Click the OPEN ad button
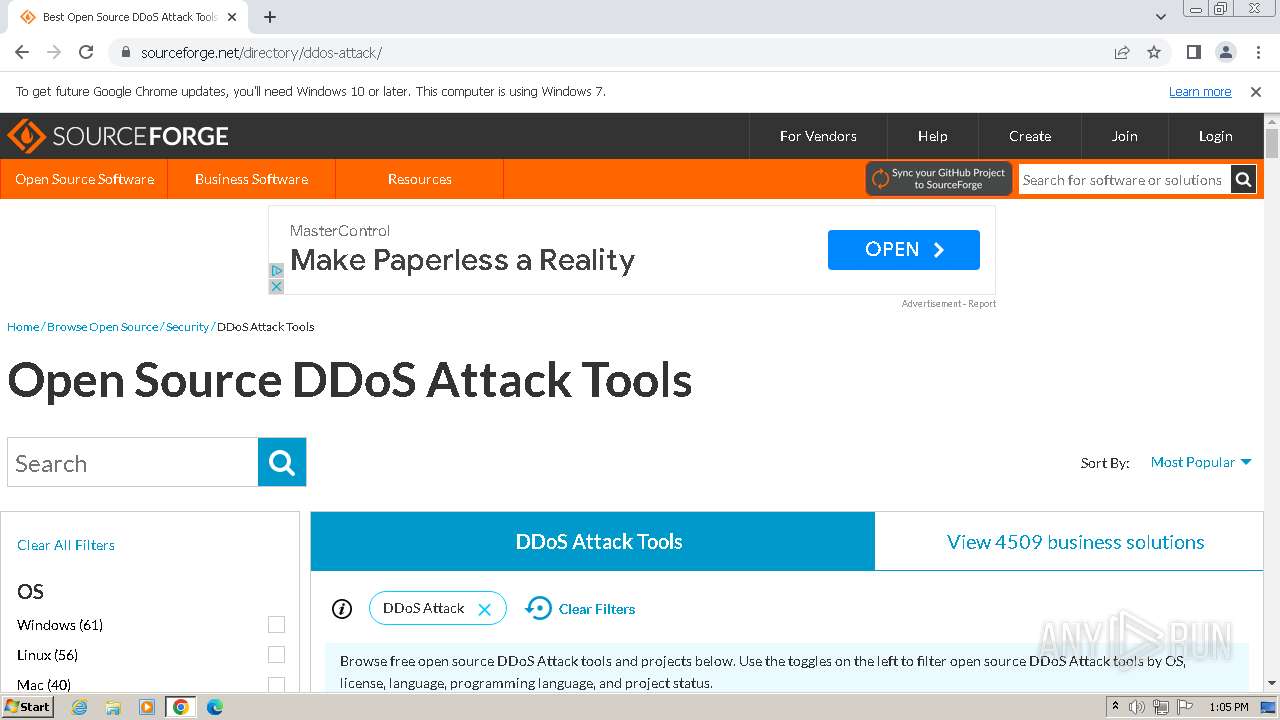The image size is (1280, 720). [904, 250]
